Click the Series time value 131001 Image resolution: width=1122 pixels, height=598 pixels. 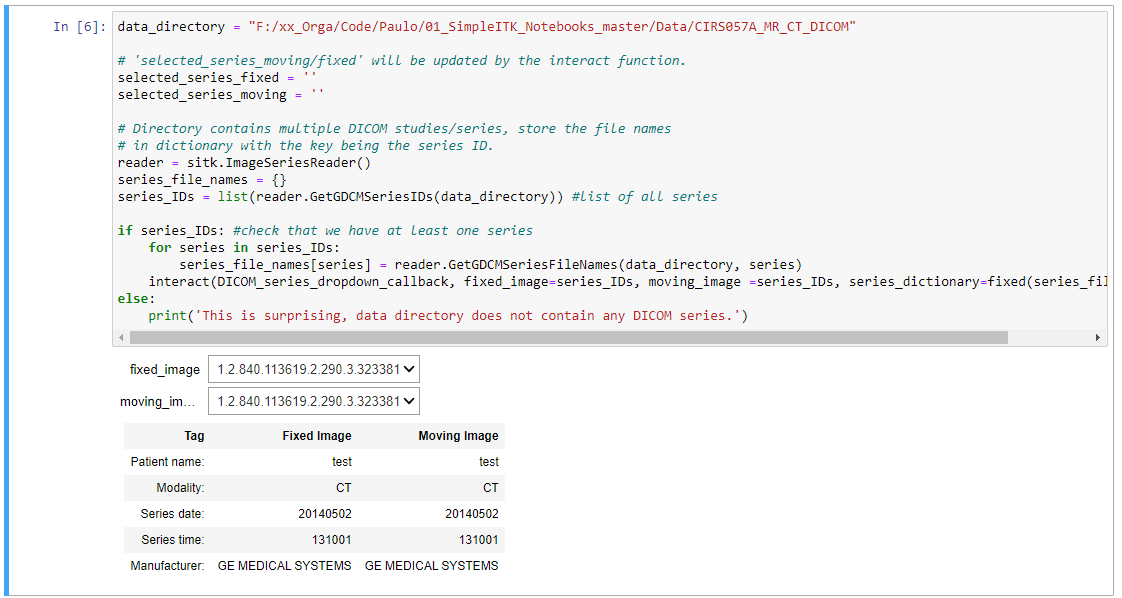point(329,539)
